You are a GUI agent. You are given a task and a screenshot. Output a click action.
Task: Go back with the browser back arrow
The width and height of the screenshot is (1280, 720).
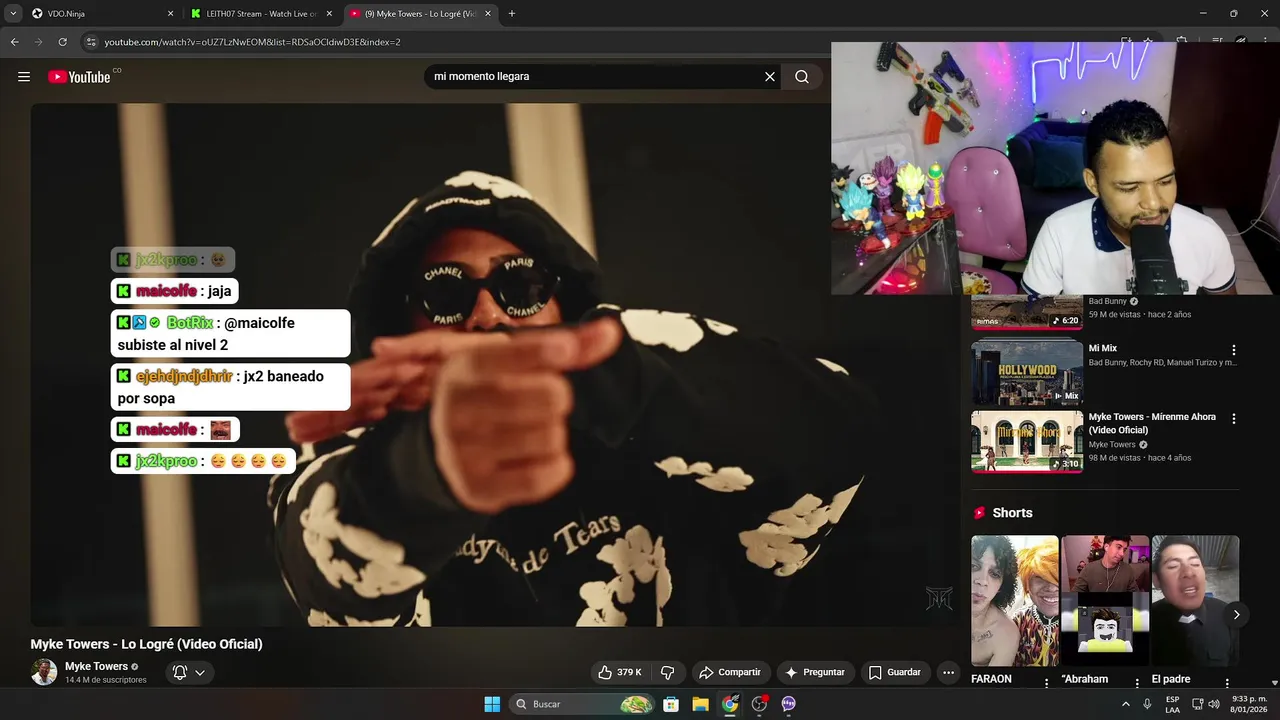pos(14,42)
